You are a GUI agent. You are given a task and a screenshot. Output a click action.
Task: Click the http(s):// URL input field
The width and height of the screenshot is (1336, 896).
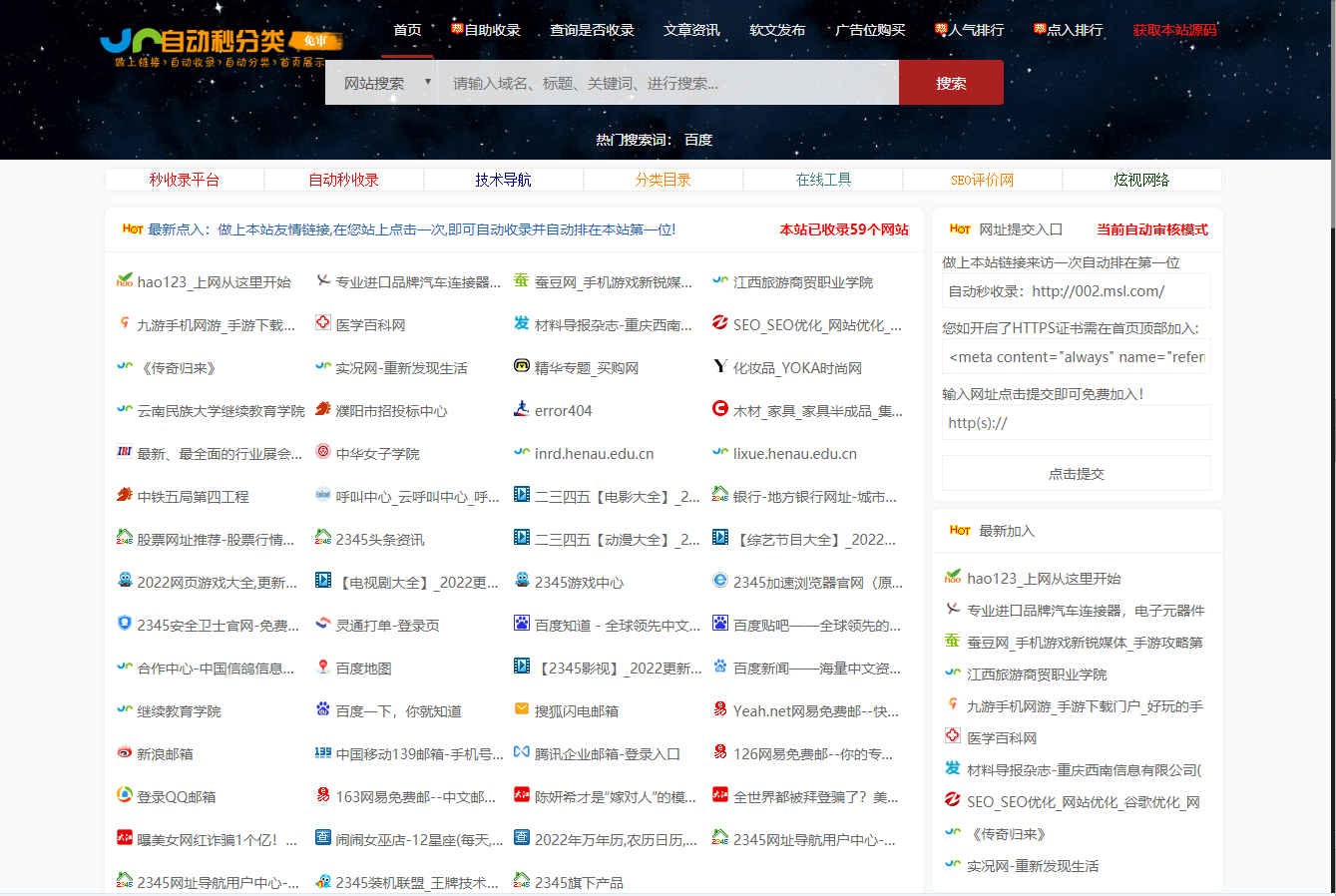(1077, 422)
